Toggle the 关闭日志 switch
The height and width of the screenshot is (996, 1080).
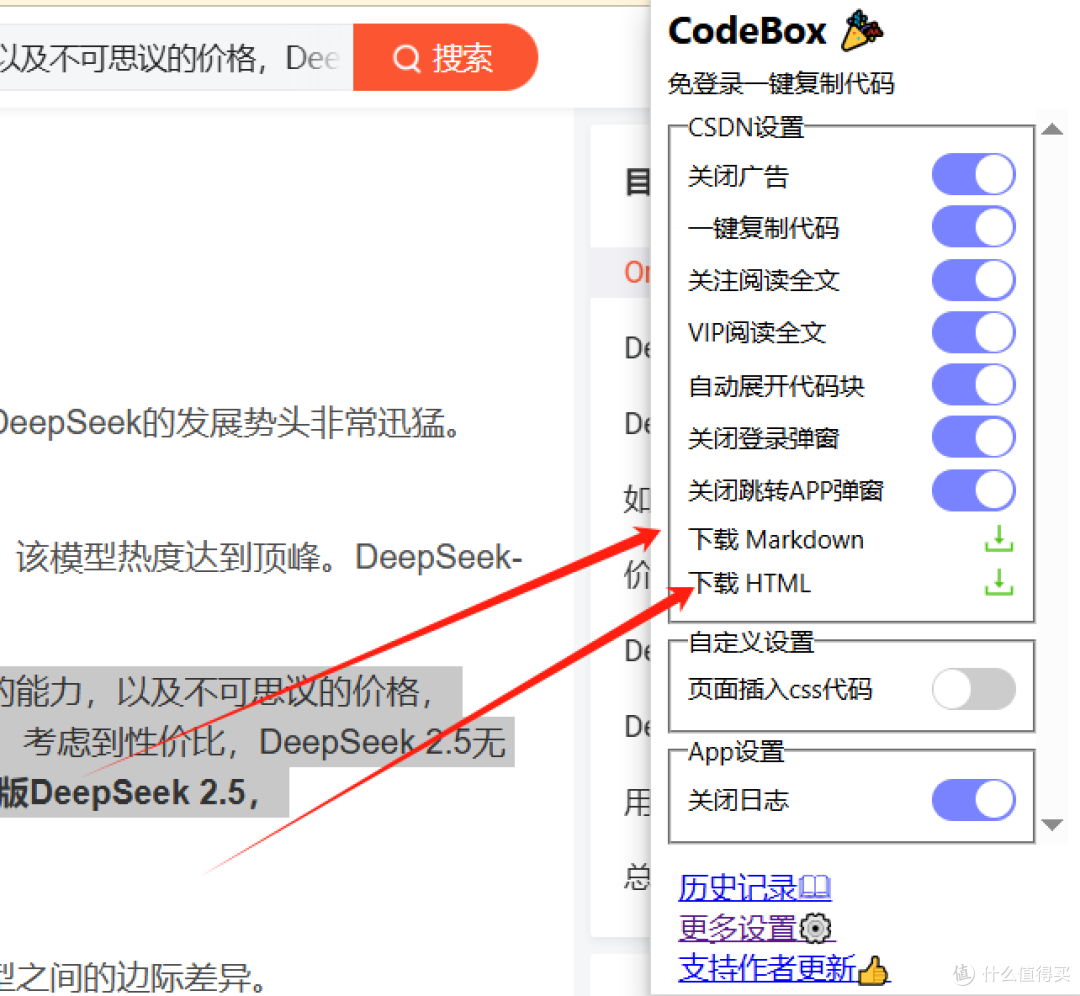point(973,799)
